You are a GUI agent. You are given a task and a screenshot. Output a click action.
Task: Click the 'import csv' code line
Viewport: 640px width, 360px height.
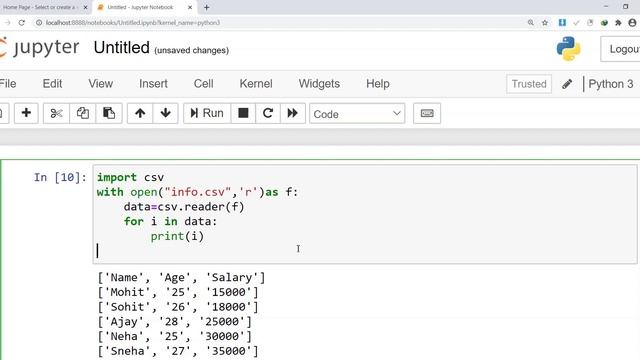[130, 178]
